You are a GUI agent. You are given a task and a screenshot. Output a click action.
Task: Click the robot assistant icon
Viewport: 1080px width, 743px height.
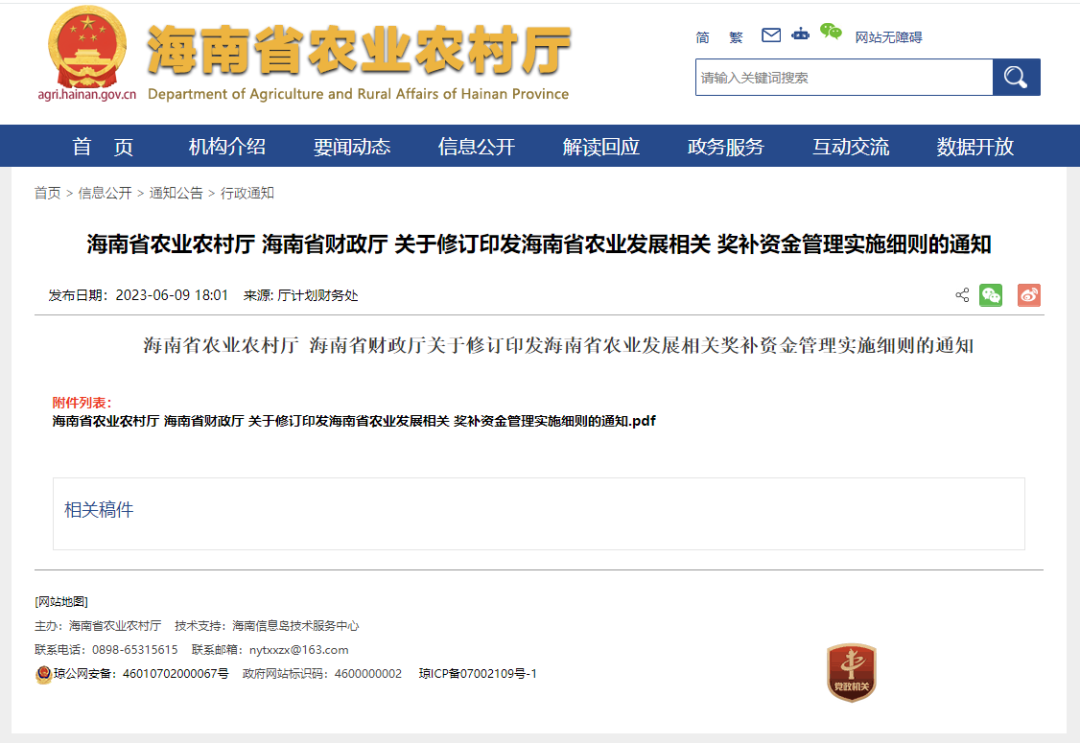tap(800, 34)
